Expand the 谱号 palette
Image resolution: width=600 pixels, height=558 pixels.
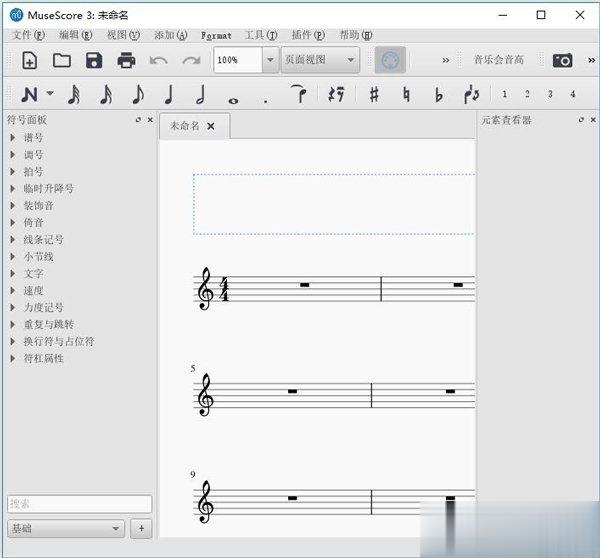pyautogui.click(x=13, y=137)
